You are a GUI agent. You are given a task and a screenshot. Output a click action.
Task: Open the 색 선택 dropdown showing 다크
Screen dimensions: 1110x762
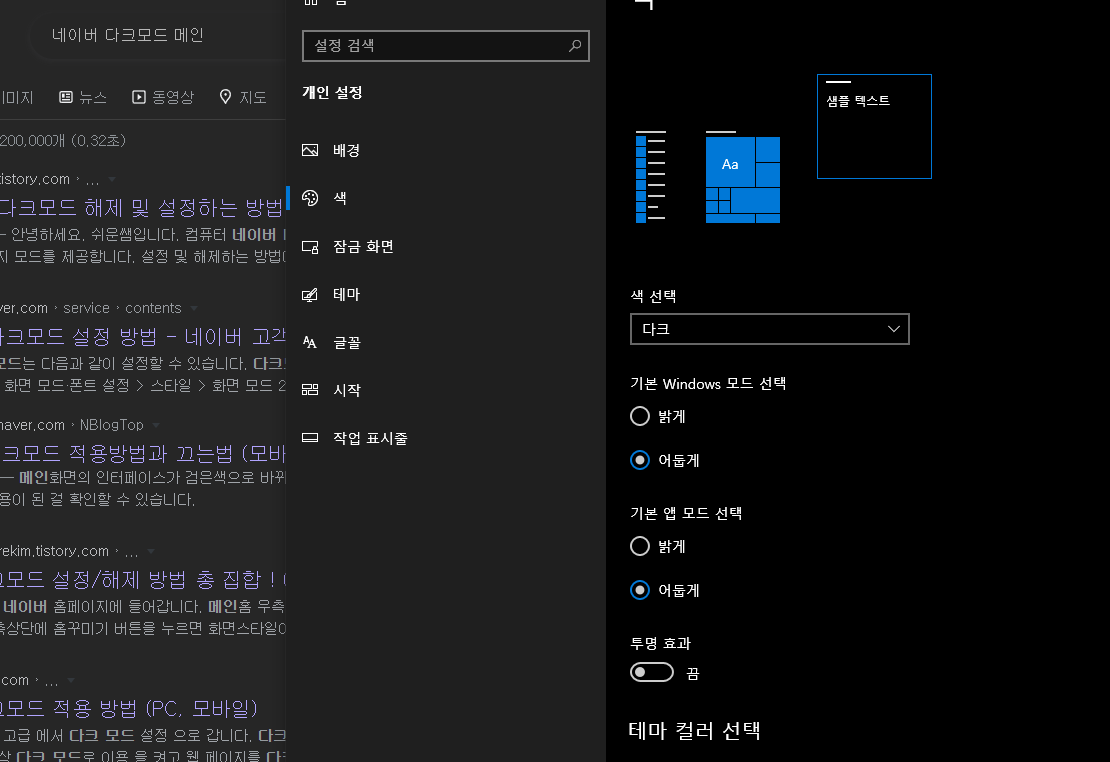pyautogui.click(x=769, y=329)
